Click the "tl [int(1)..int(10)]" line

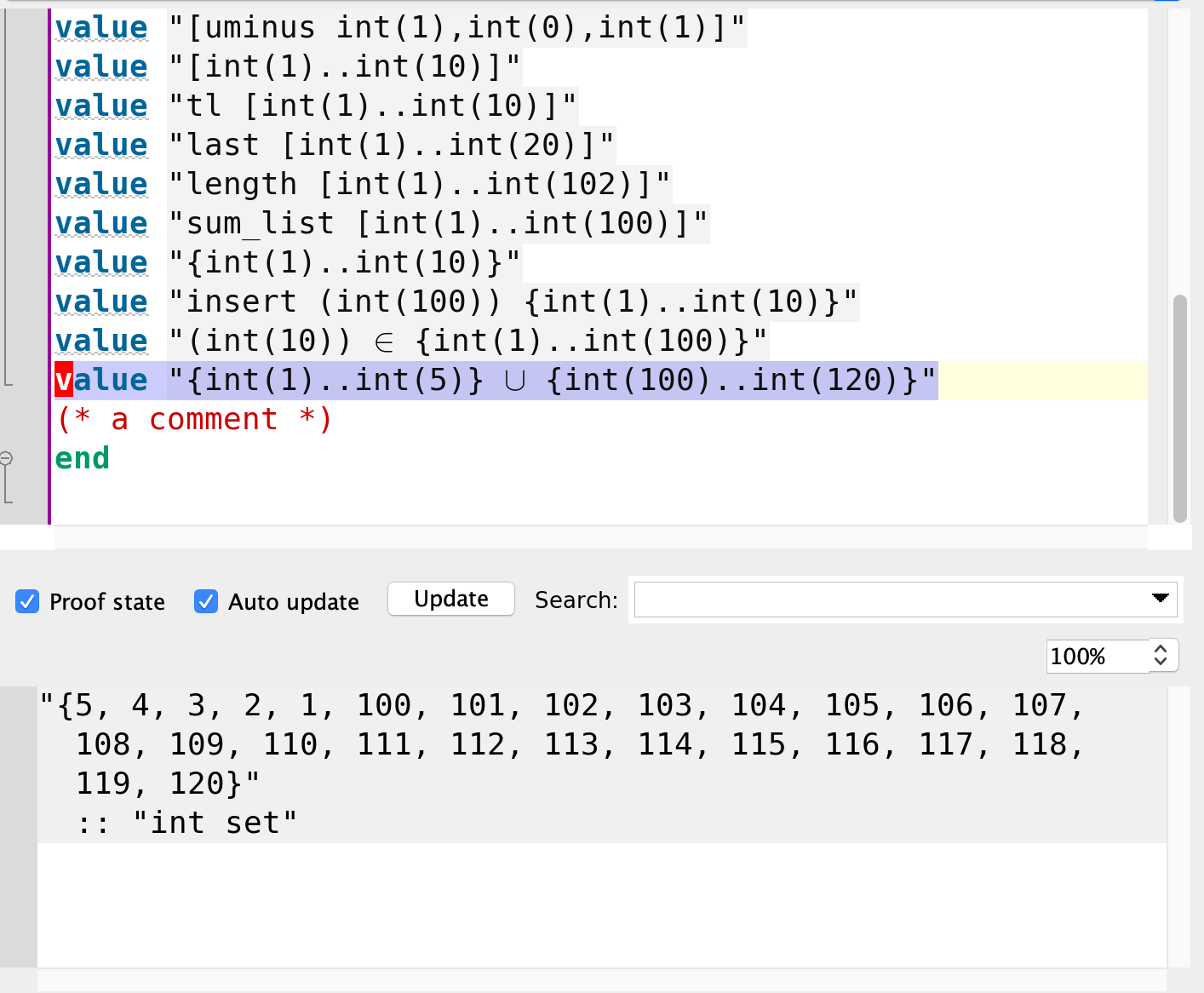316,106
